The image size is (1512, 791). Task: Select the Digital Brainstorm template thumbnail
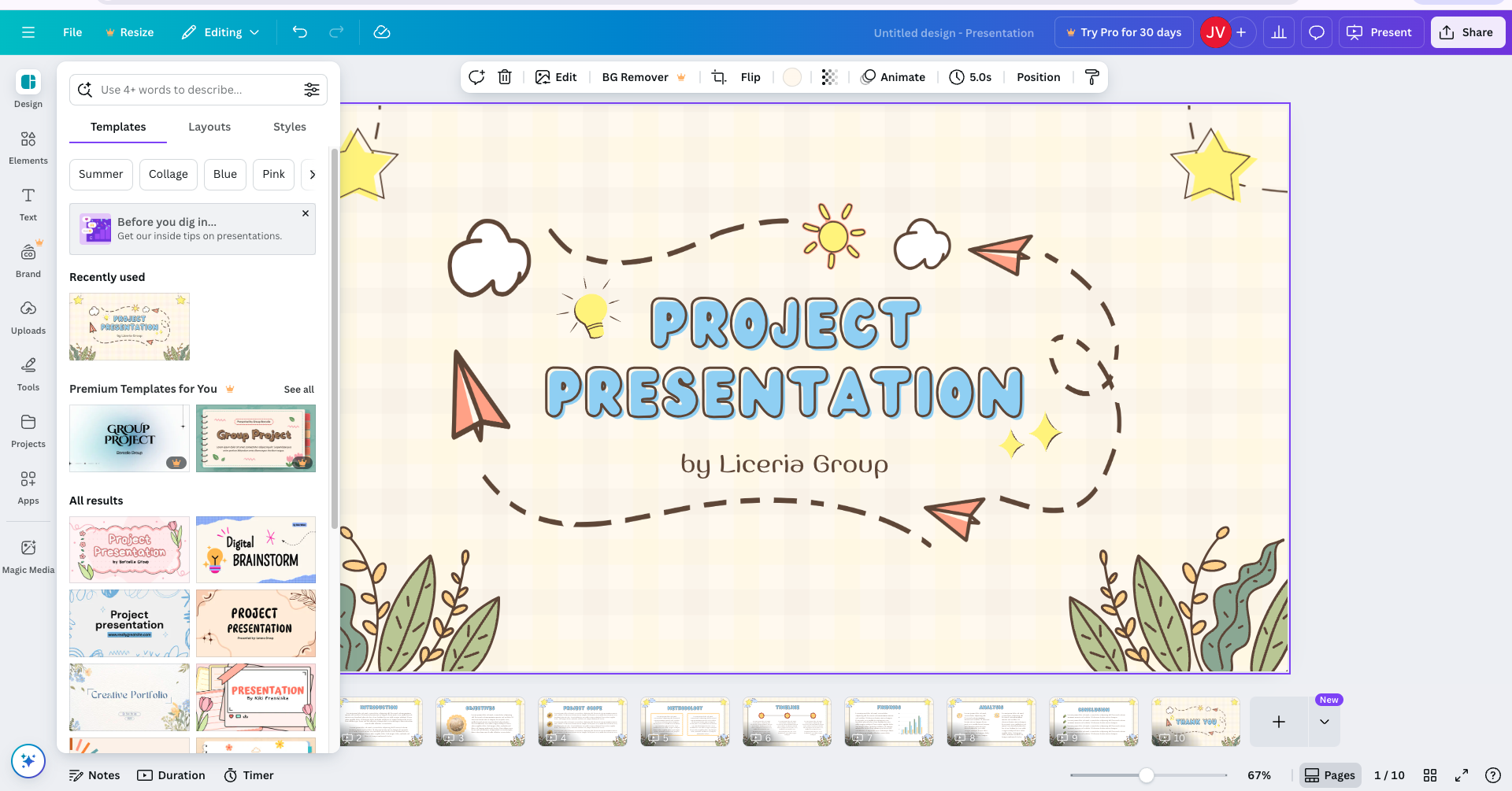coord(256,549)
